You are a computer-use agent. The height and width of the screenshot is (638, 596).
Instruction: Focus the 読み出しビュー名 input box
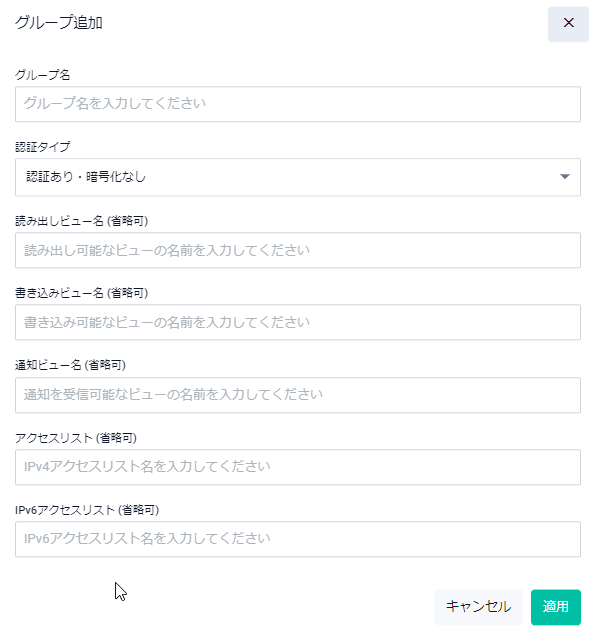pos(298,250)
